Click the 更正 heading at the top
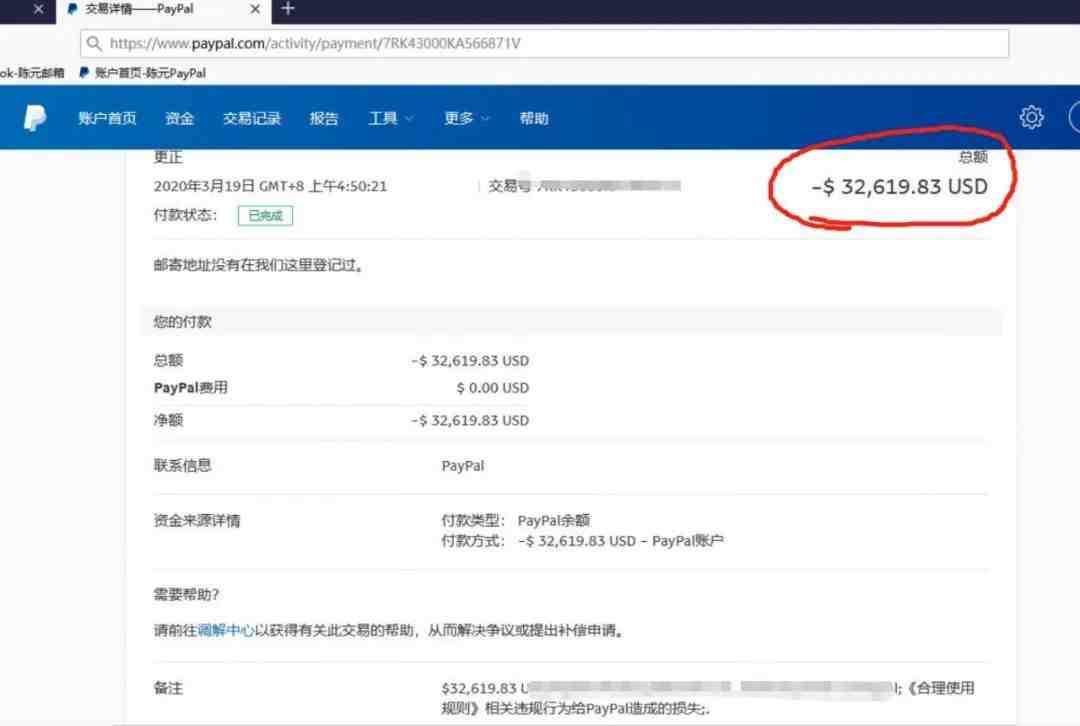The width and height of the screenshot is (1080, 726). pyautogui.click(x=168, y=157)
